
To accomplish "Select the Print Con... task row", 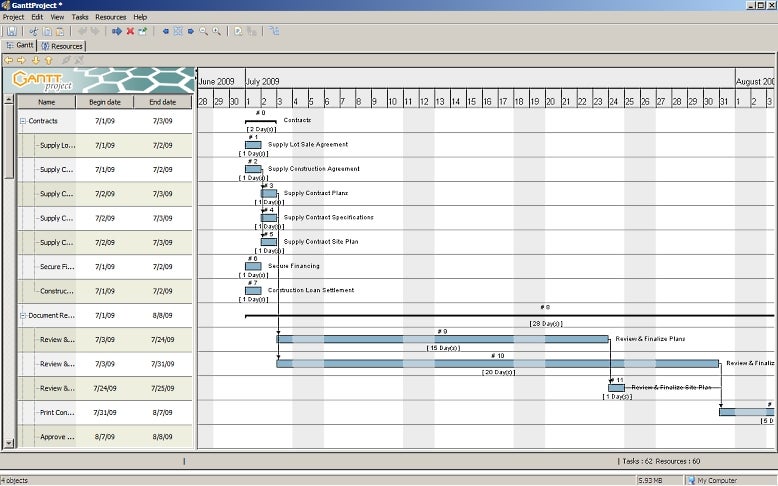I will click(105, 413).
